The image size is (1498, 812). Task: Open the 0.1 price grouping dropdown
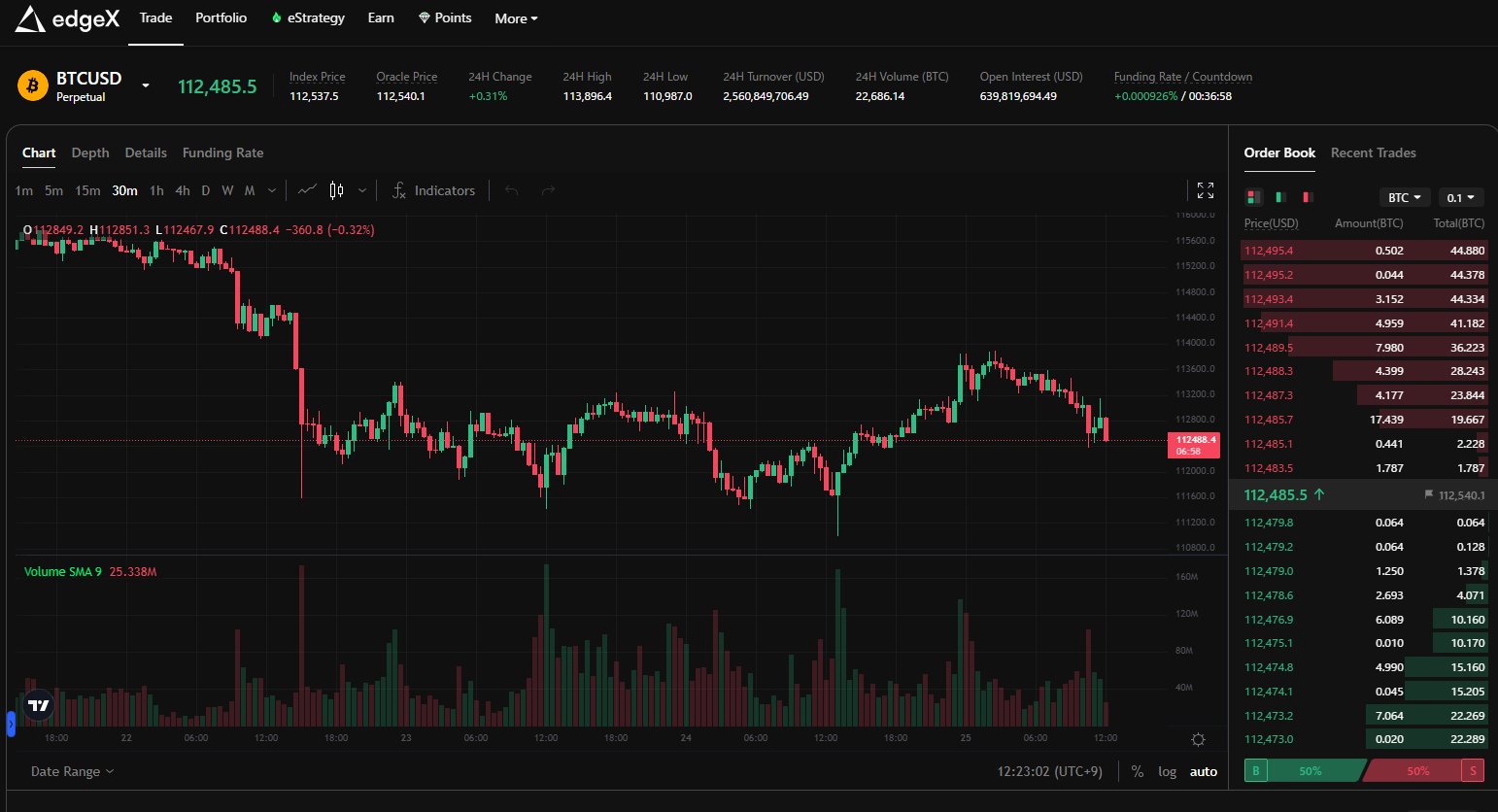pos(1460,197)
